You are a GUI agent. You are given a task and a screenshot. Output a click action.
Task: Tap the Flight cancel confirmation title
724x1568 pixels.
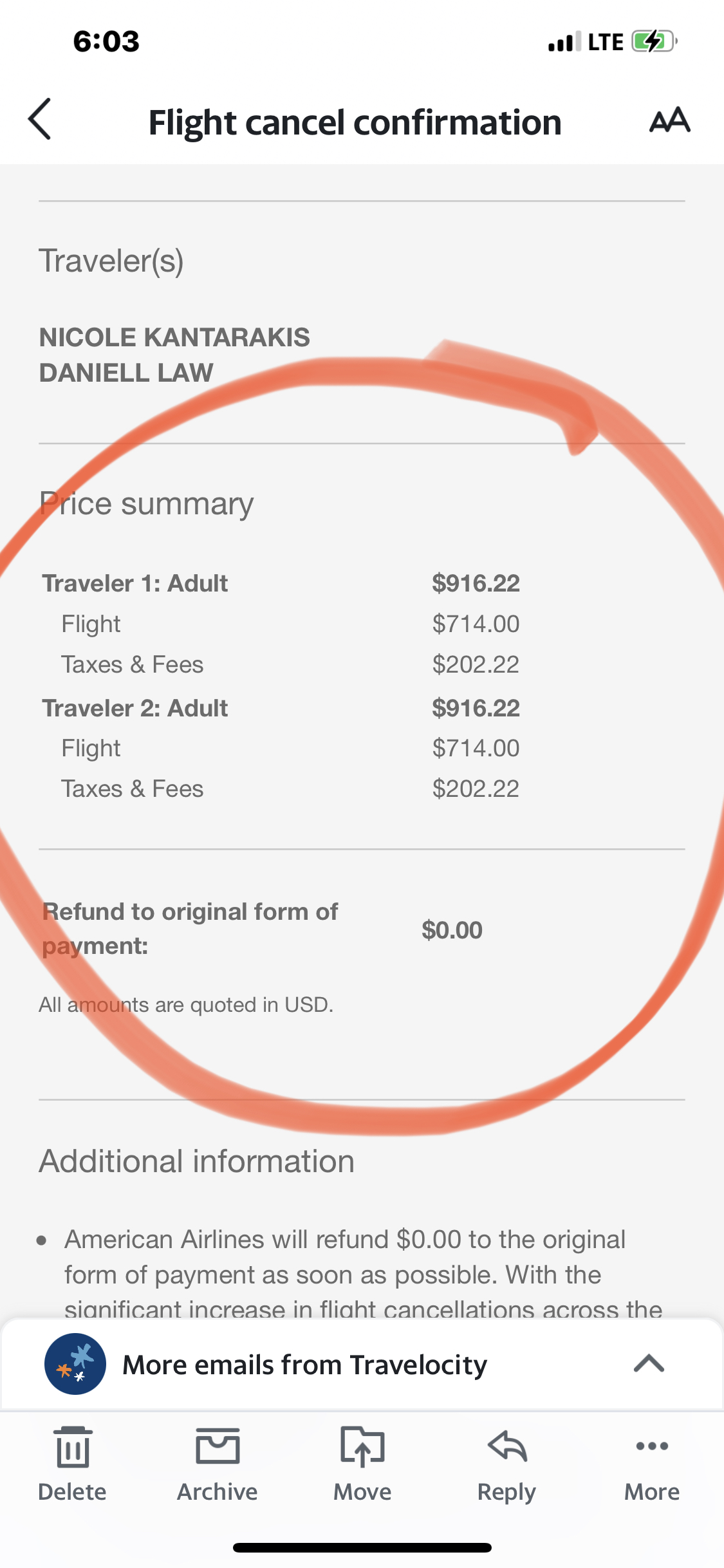point(355,122)
